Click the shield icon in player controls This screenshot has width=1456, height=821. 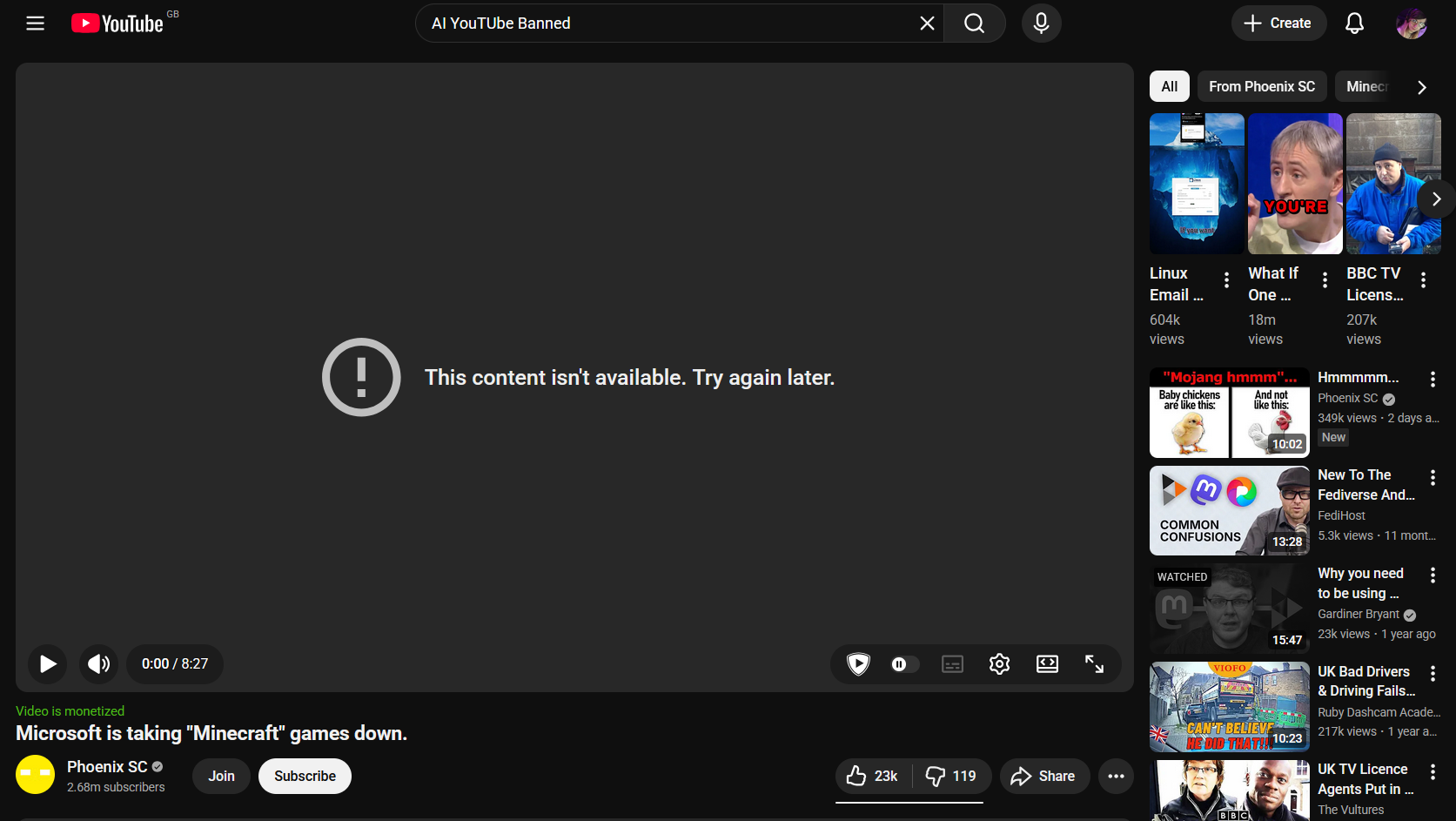[x=858, y=664]
